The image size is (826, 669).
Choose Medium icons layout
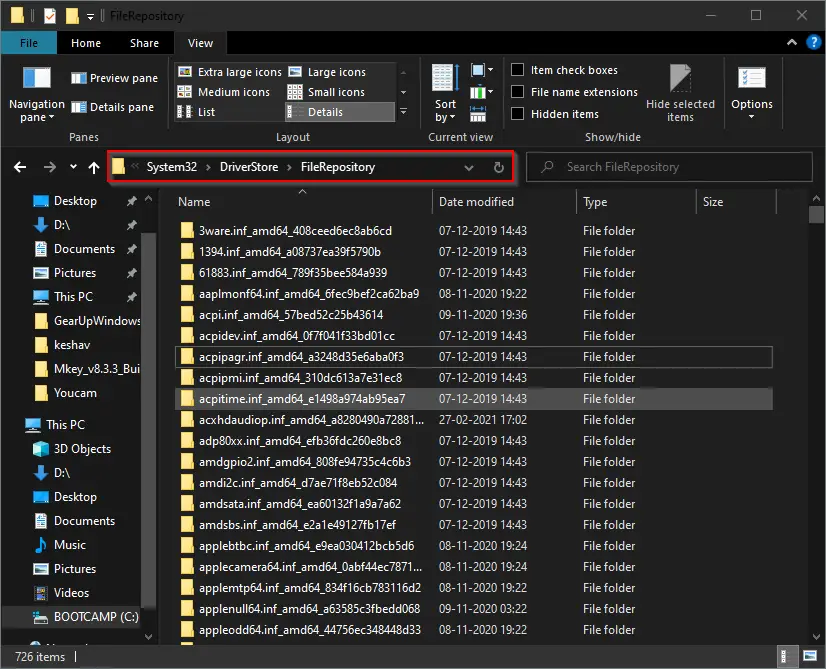(224, 92)
